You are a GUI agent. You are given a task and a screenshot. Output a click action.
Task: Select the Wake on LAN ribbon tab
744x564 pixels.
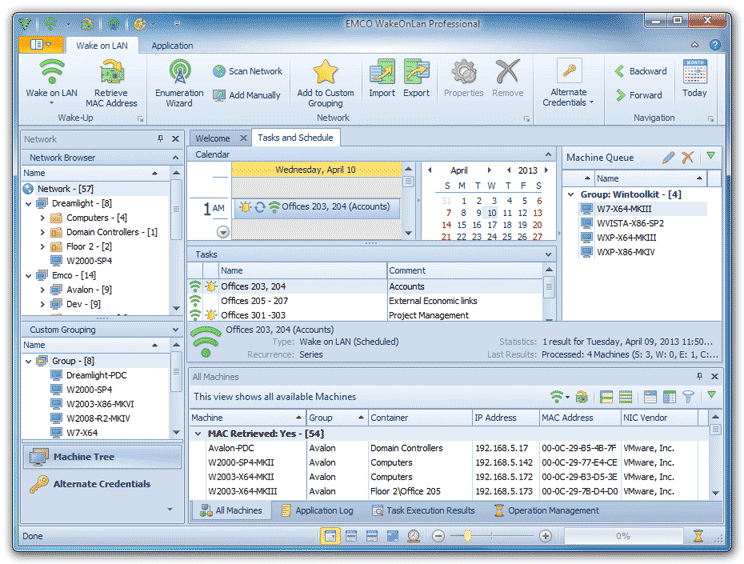[x=102, y=46]
